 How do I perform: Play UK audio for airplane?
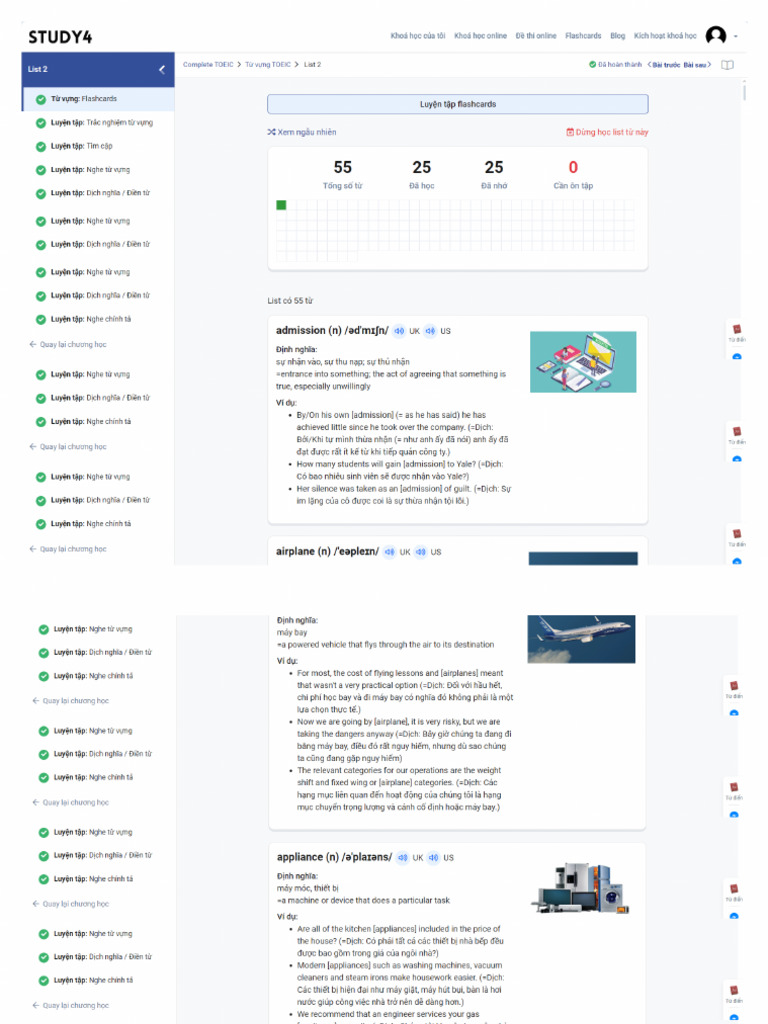389,552
